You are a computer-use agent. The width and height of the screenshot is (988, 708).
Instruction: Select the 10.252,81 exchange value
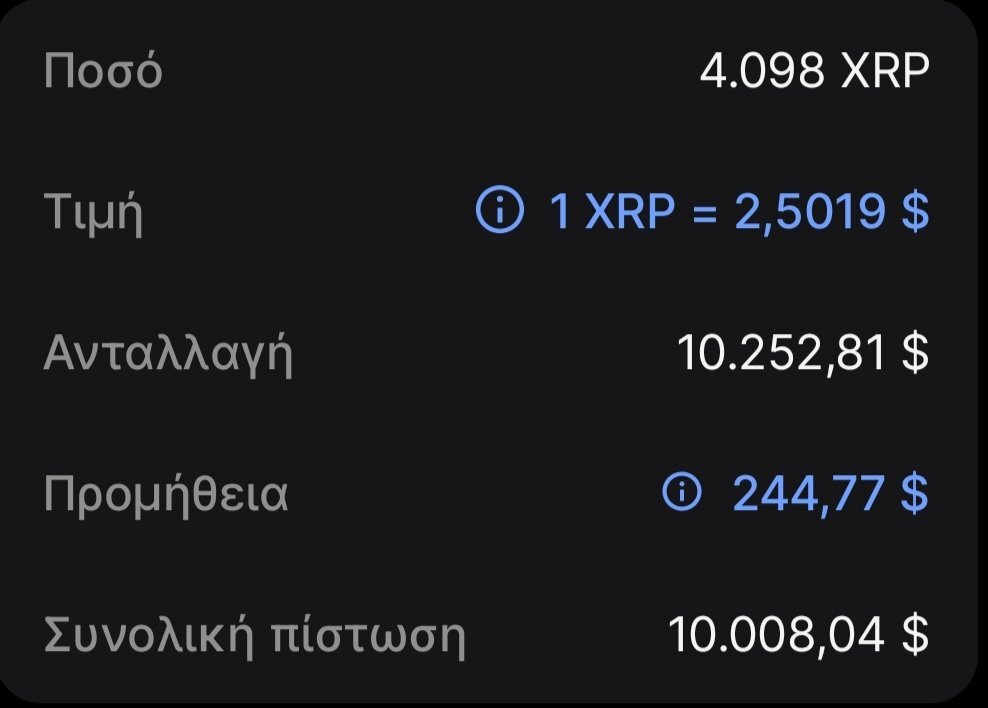782,353
